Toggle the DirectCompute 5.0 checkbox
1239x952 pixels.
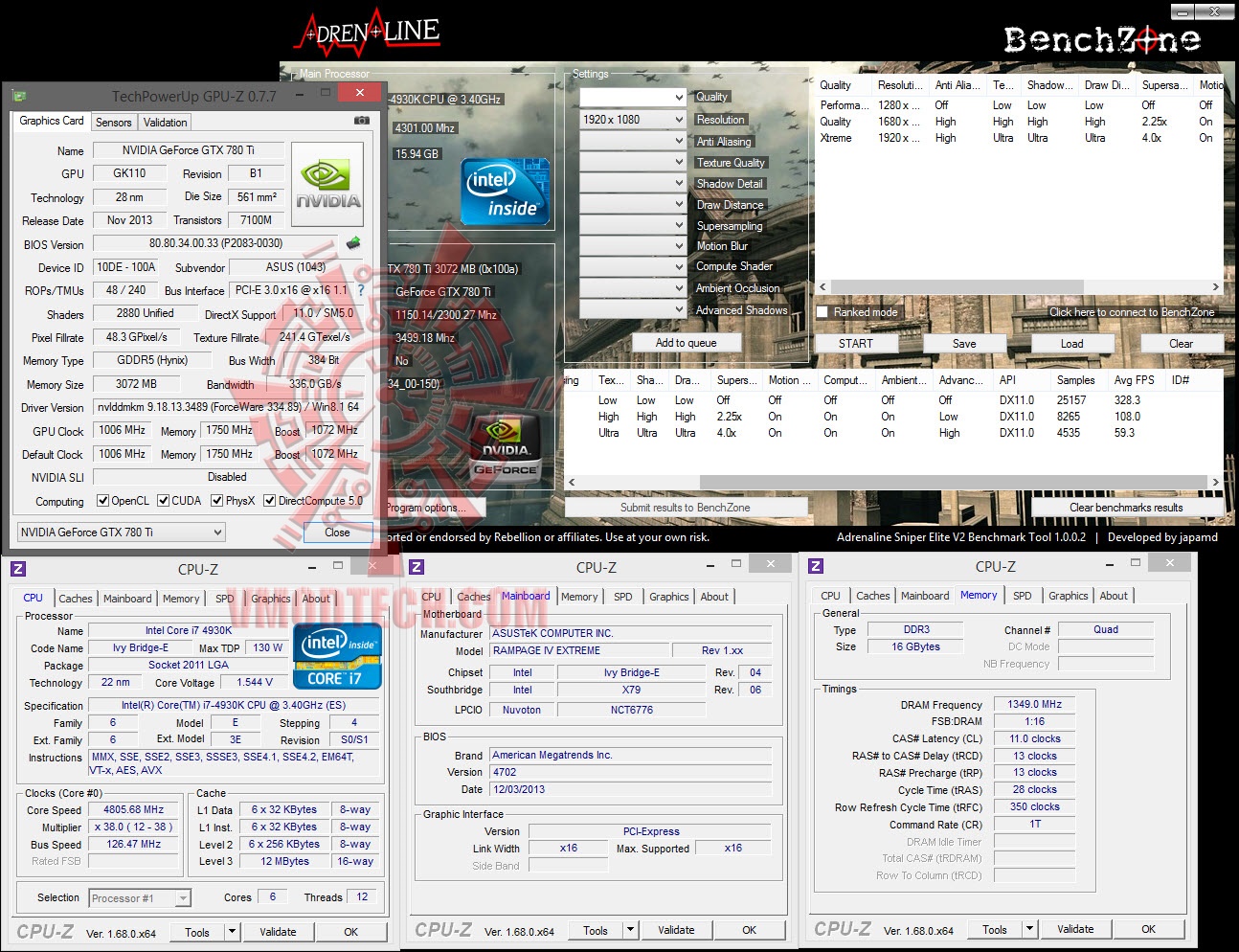270,501
